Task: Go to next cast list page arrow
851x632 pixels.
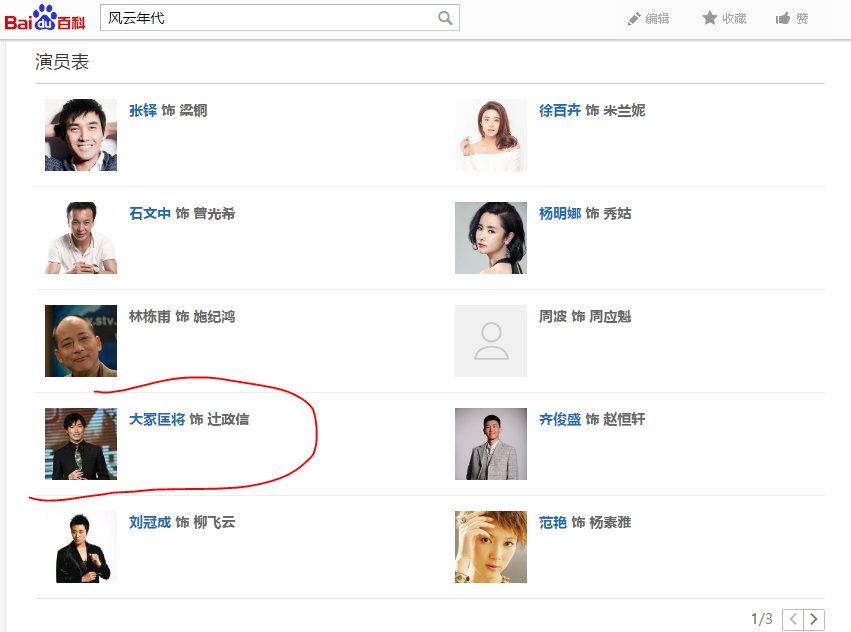Action: point(815,620)
